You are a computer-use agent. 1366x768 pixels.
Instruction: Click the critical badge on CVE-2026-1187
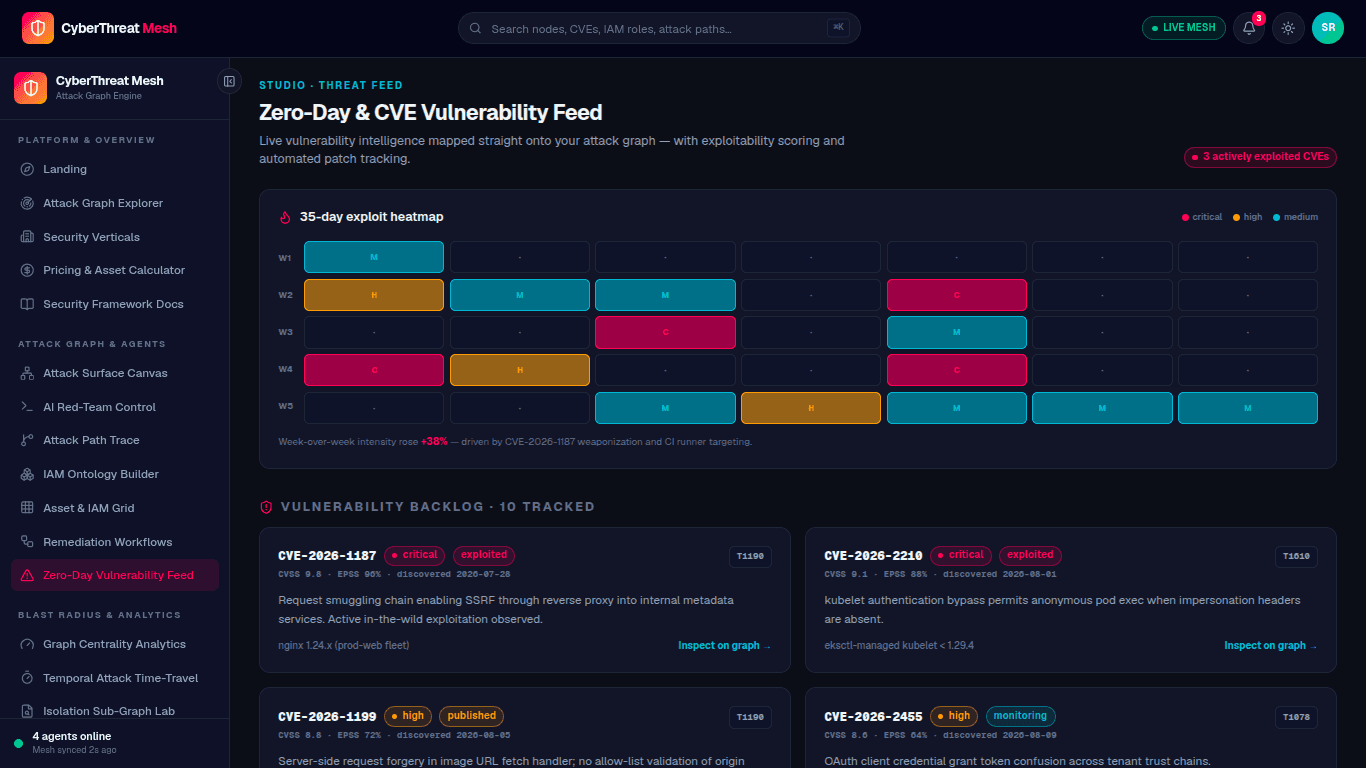click(x=415, y=555)
